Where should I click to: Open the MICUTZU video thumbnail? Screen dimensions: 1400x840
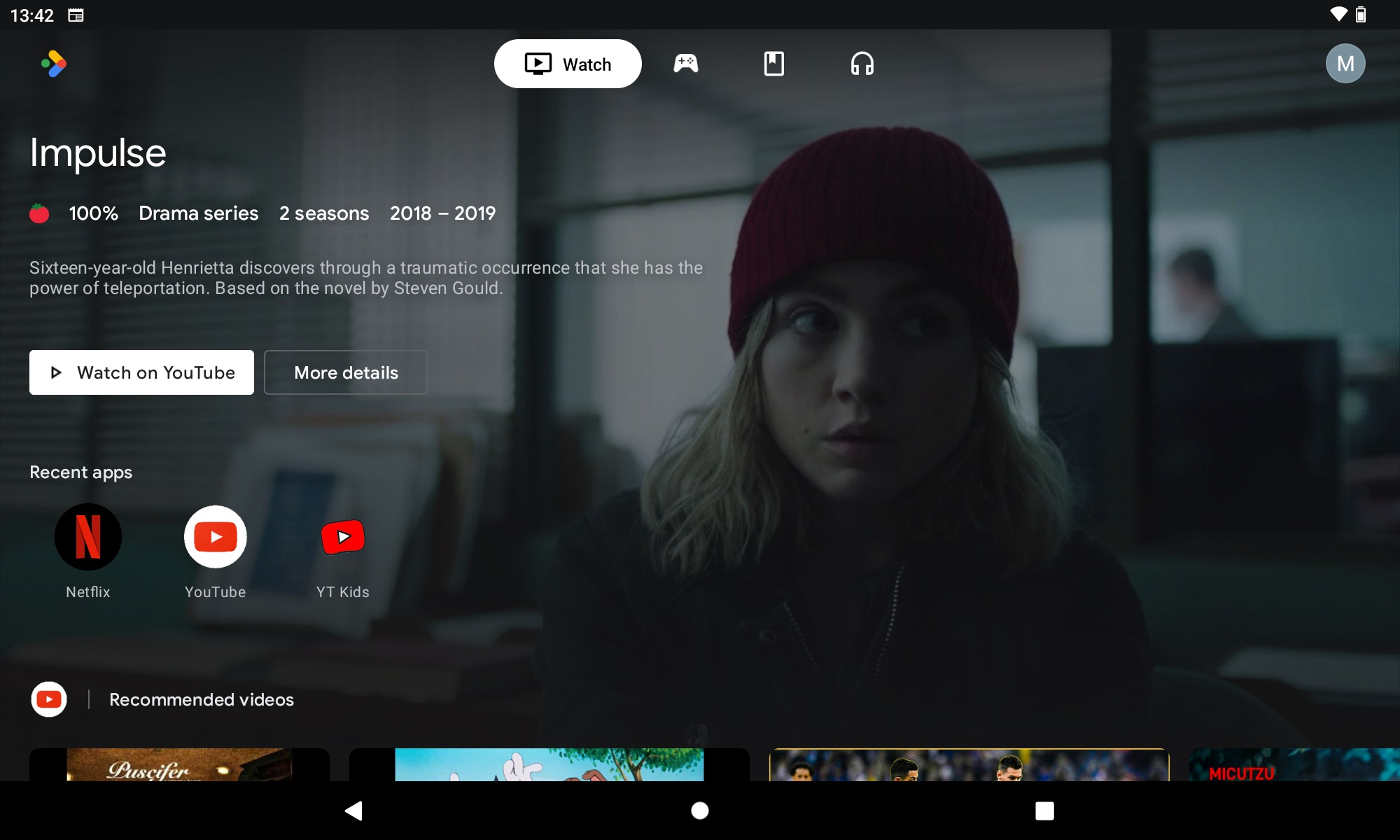(1294, 764)
